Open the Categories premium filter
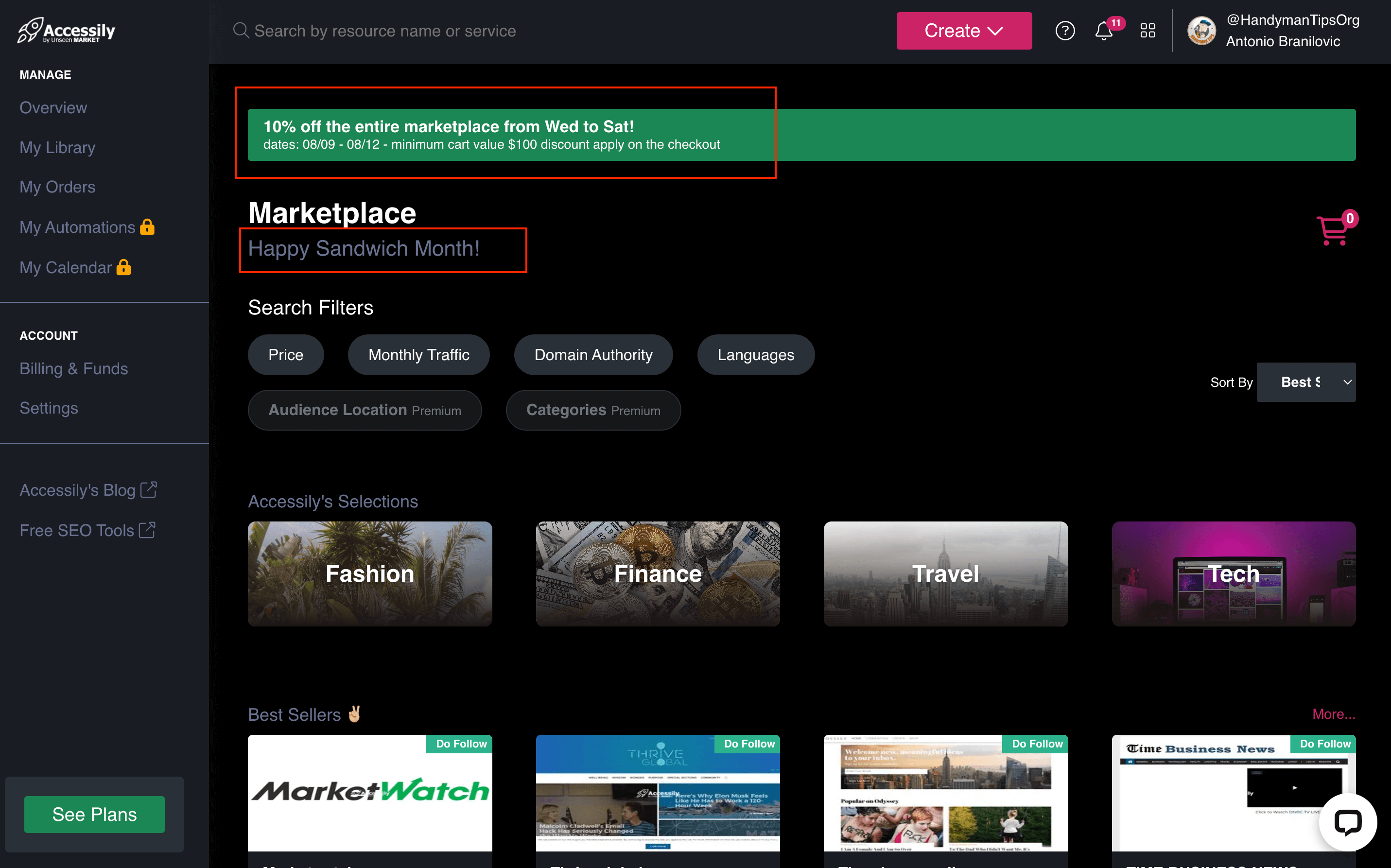 click(593, 410)
